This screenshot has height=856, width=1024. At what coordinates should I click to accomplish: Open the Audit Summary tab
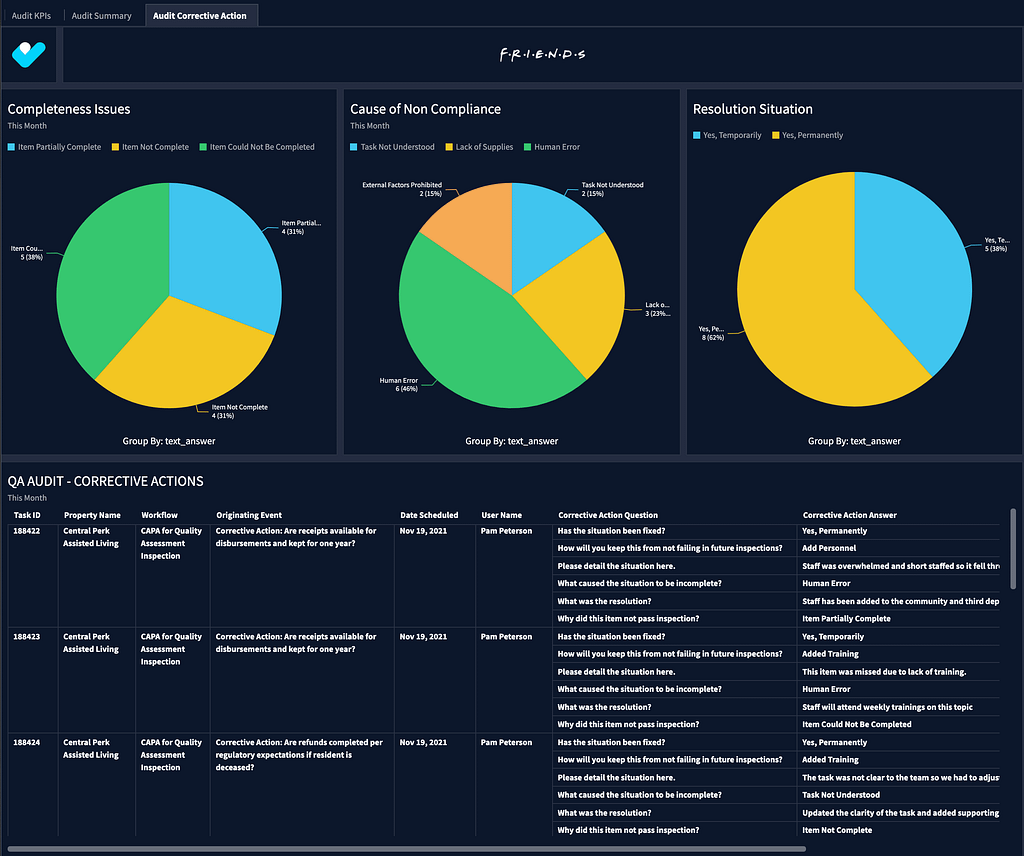[x=101, y=16]
